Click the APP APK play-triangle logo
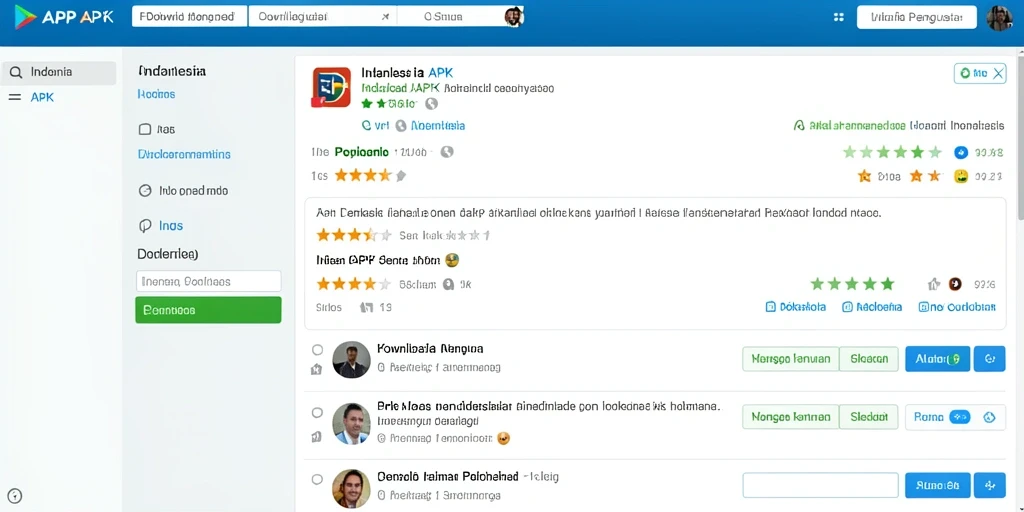 [25, 16]
